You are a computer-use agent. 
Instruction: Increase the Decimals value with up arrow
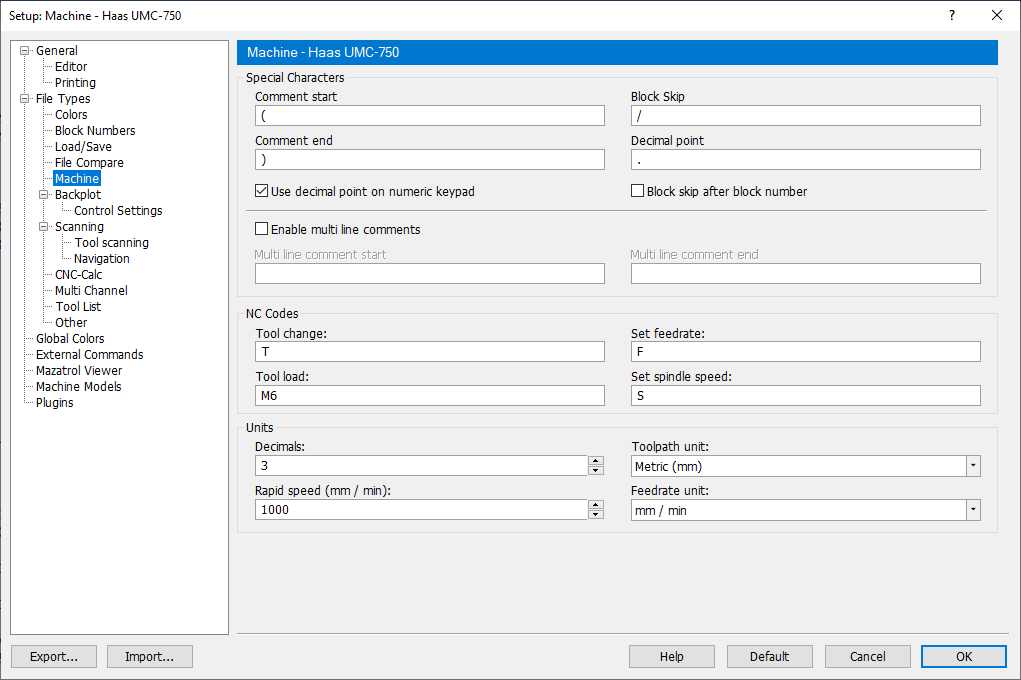[x=596, y=461]
